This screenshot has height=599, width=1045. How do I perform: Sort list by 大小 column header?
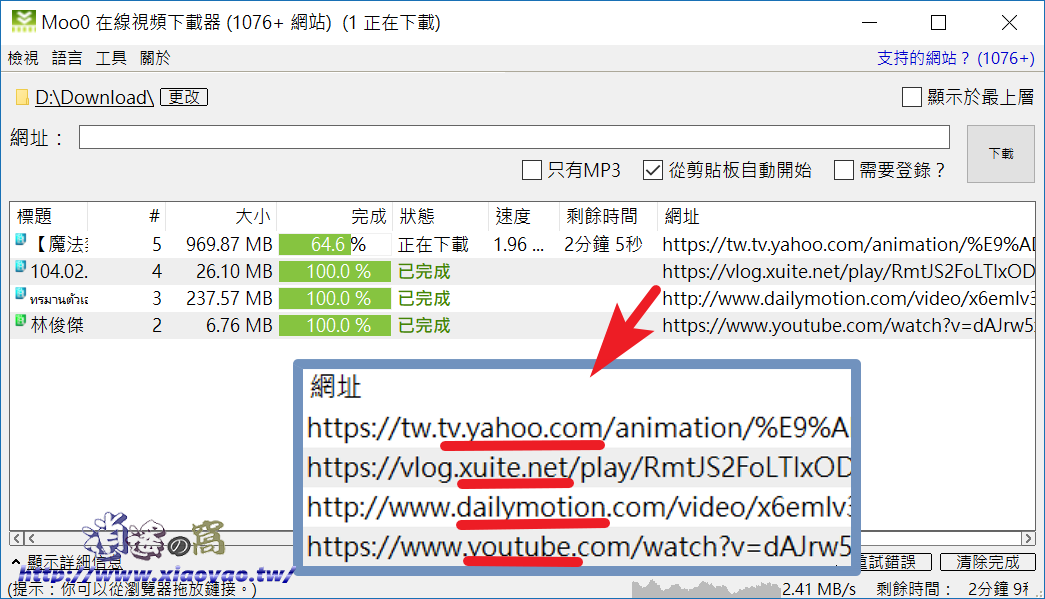(x=221, y=216)
